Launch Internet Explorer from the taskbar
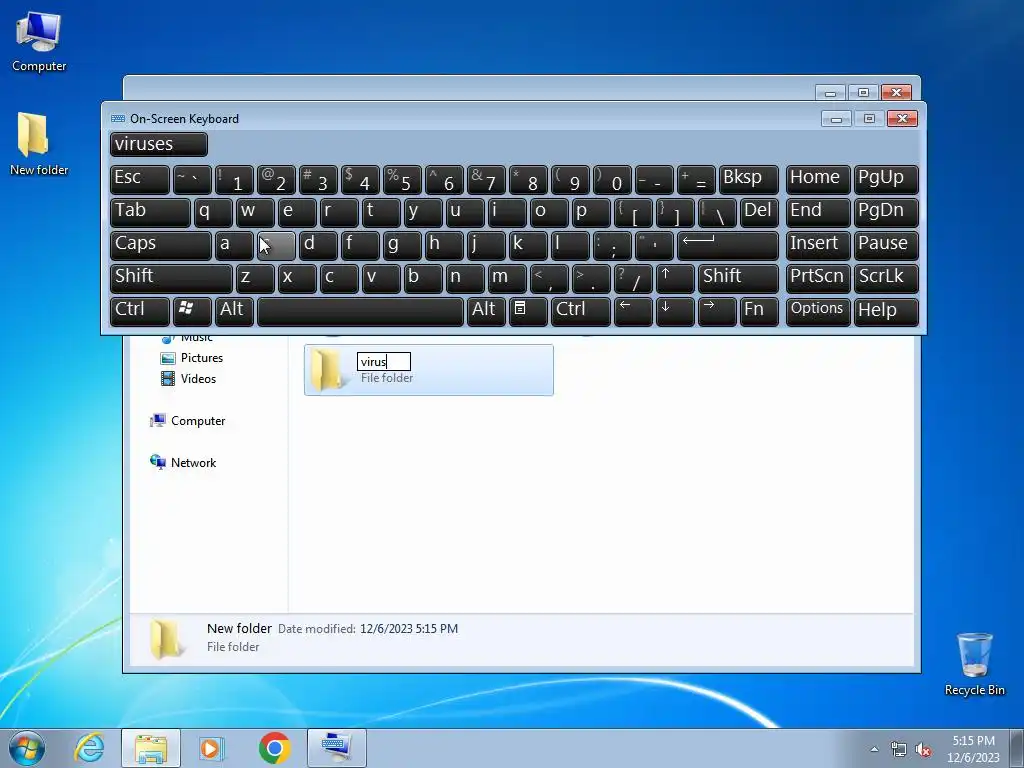Screen dimensions: 1024x768 point(89,748)
